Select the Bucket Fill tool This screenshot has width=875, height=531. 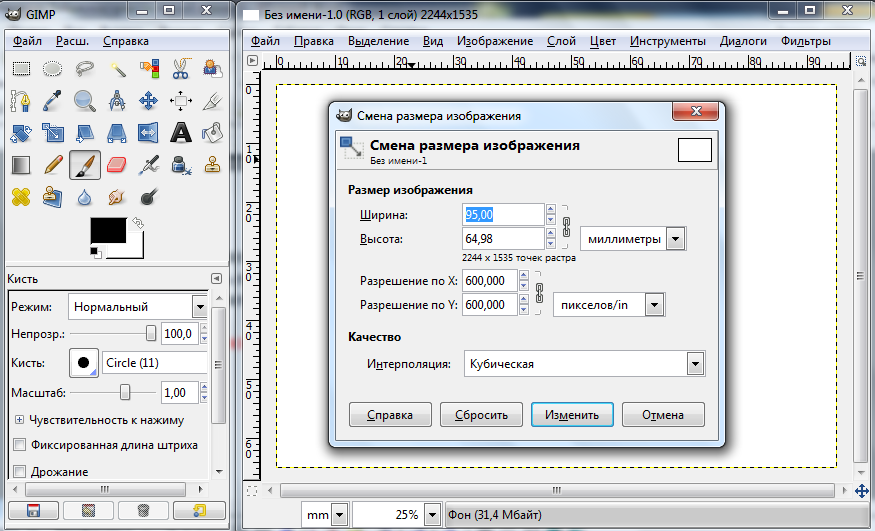point(213,133)
